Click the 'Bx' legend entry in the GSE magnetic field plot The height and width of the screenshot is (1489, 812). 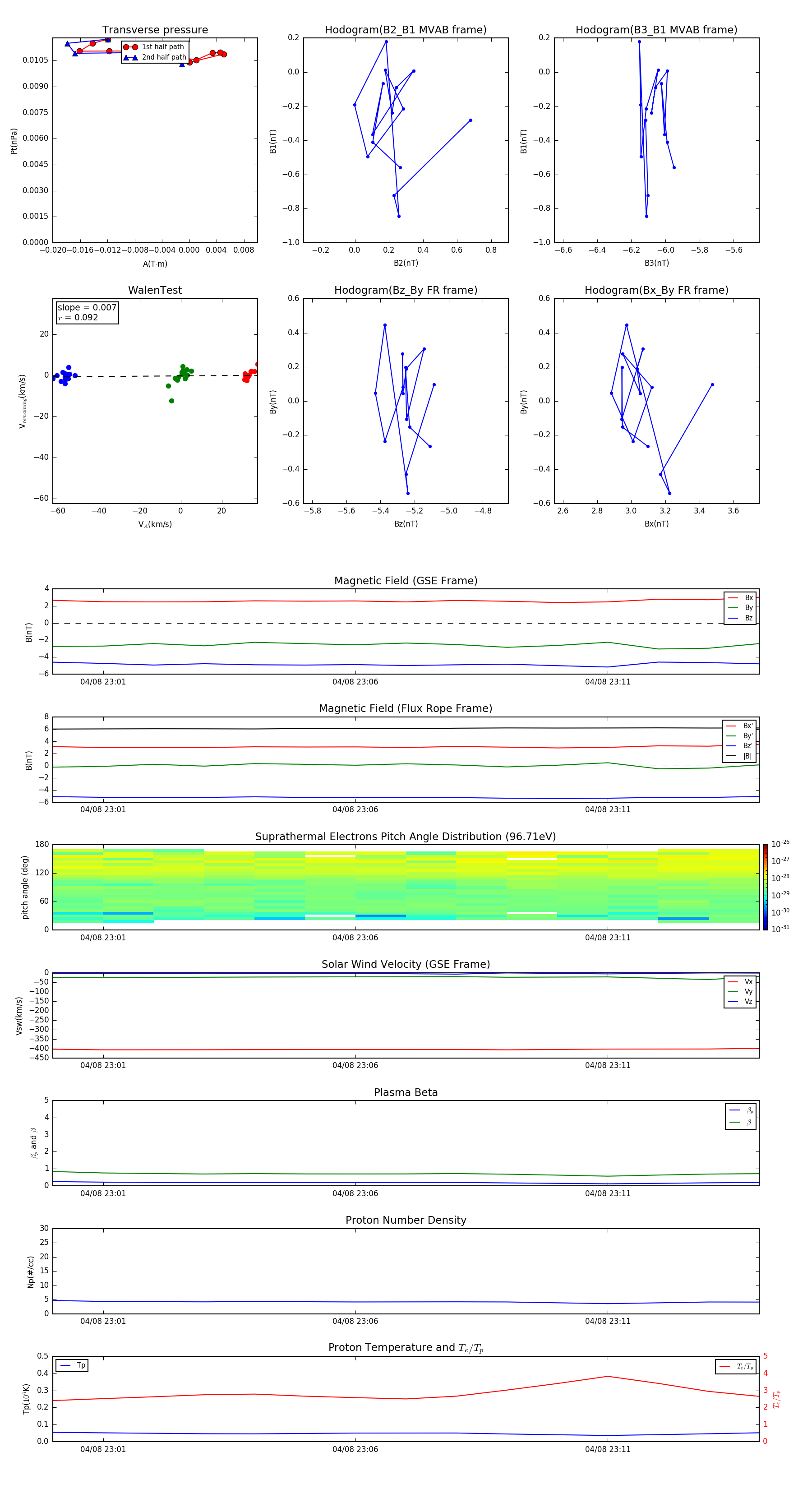740,598
